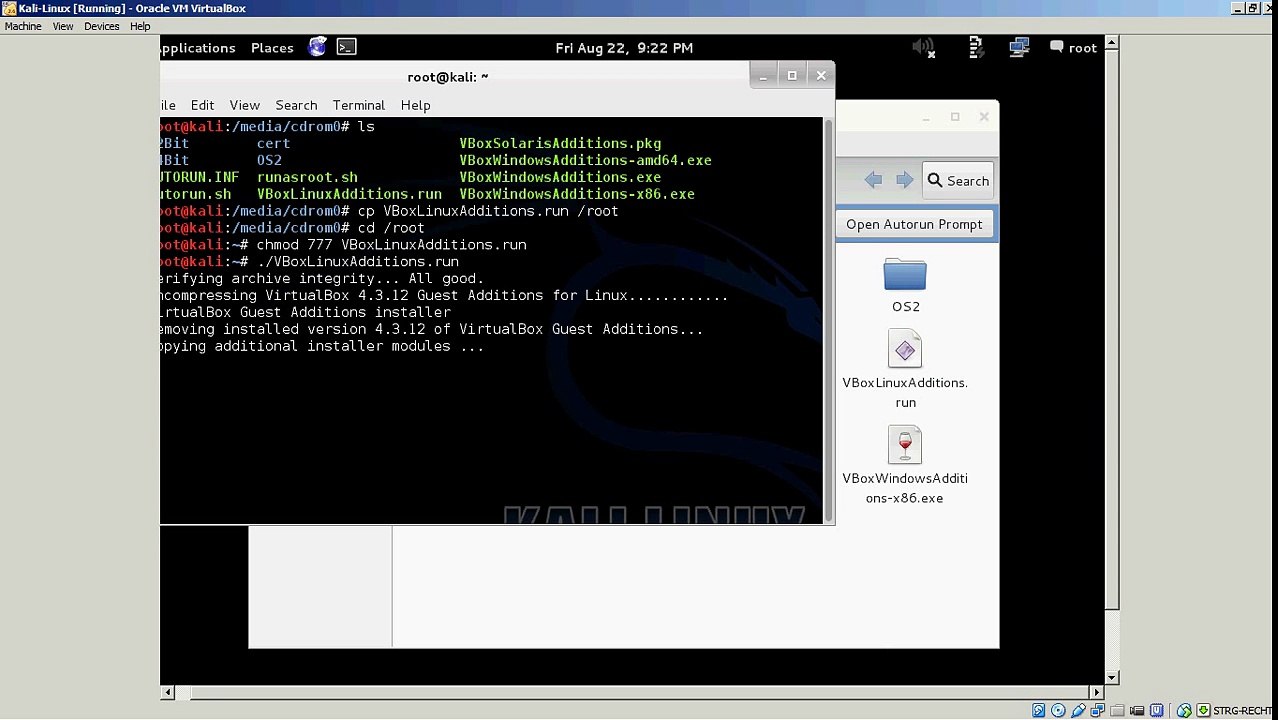Screen dimensions: 1278x720
Task: Click back arrow in file manager
Action: point(873,180)
